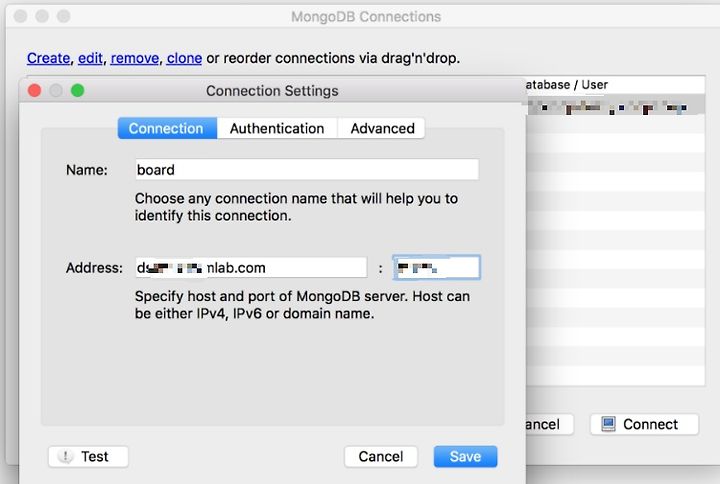
Task: Select the Connection tab
Action: 167,128
